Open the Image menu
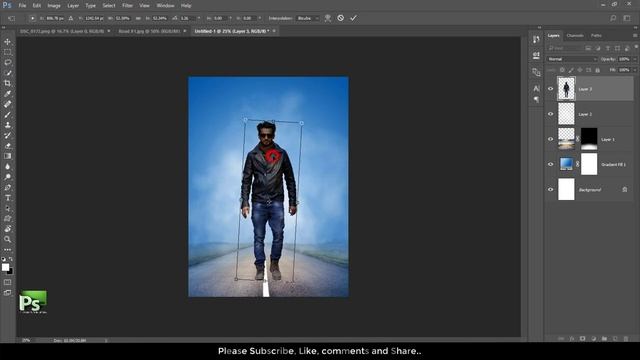 [53, 6]
